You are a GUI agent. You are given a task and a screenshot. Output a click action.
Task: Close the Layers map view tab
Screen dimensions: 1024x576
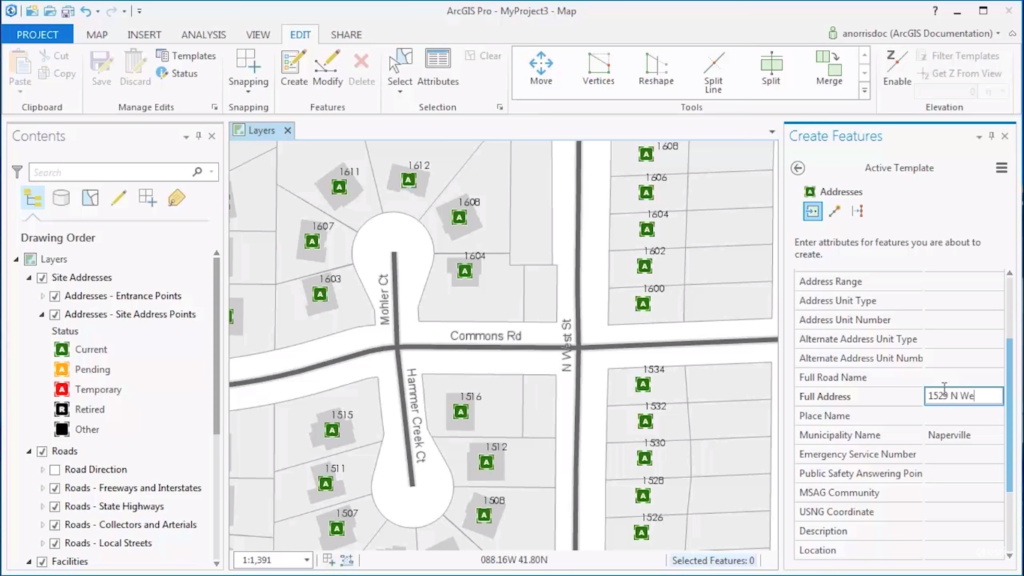click(287, 131)
